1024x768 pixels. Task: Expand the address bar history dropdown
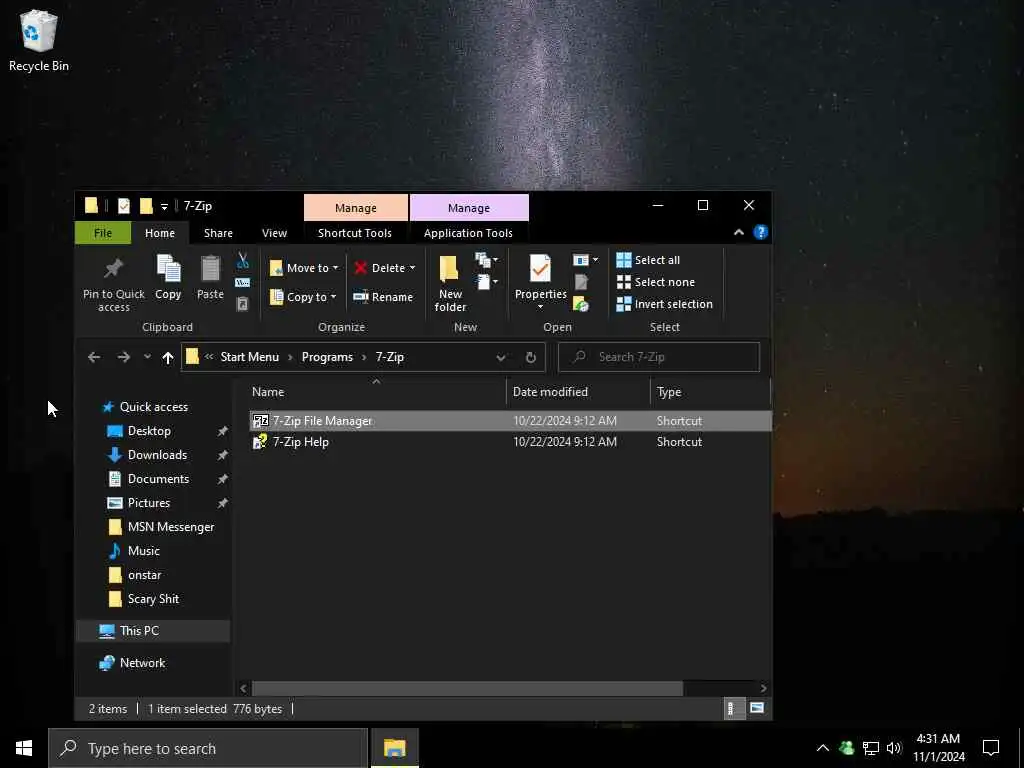501,357
